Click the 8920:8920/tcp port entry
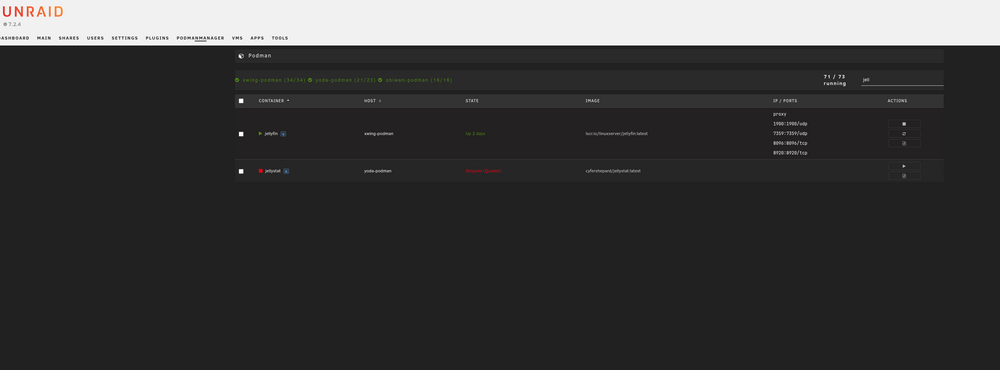1000x370 pixels. click(x=790, y=153)
